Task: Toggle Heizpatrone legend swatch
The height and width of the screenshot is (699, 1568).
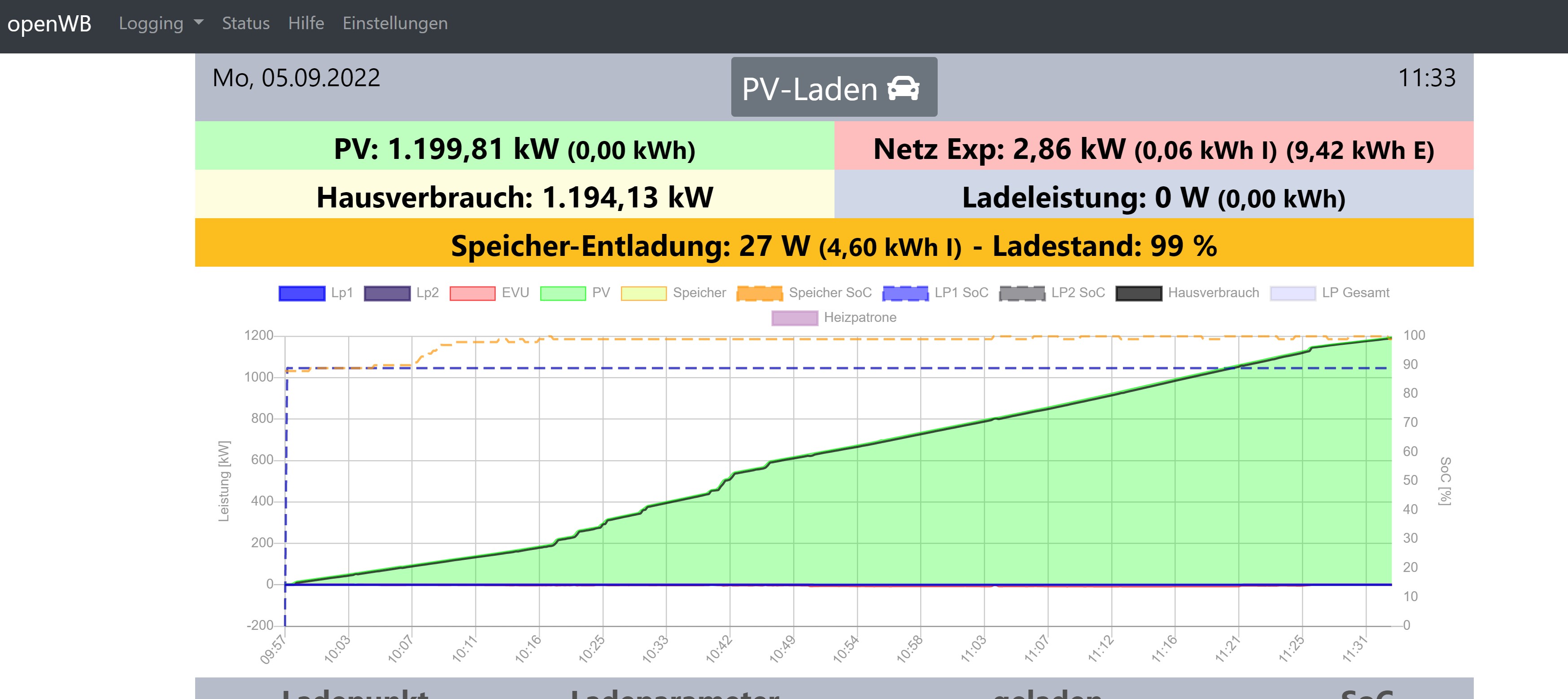Action: (x=795, y=318)
